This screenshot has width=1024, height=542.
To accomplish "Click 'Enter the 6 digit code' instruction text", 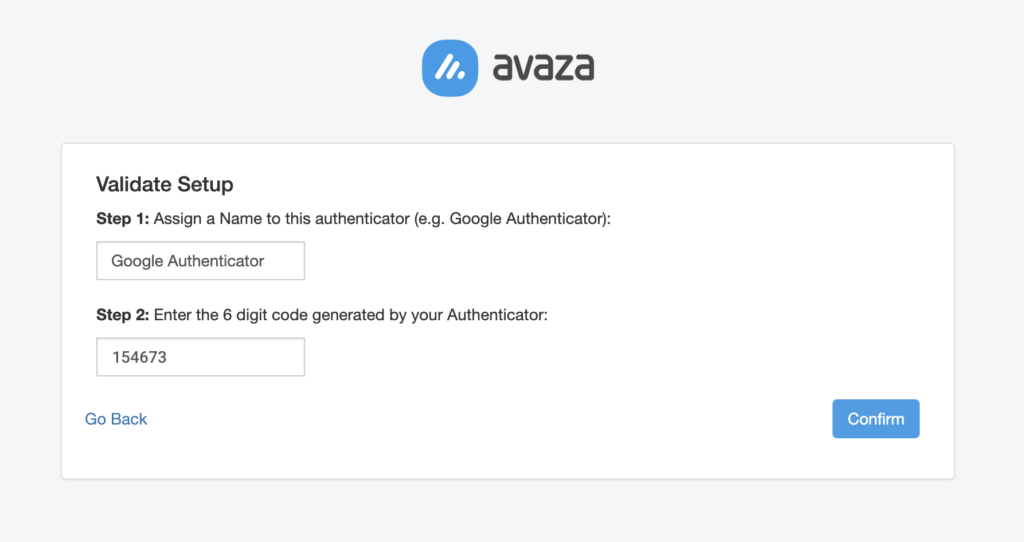I will click(x=231, y=315).
